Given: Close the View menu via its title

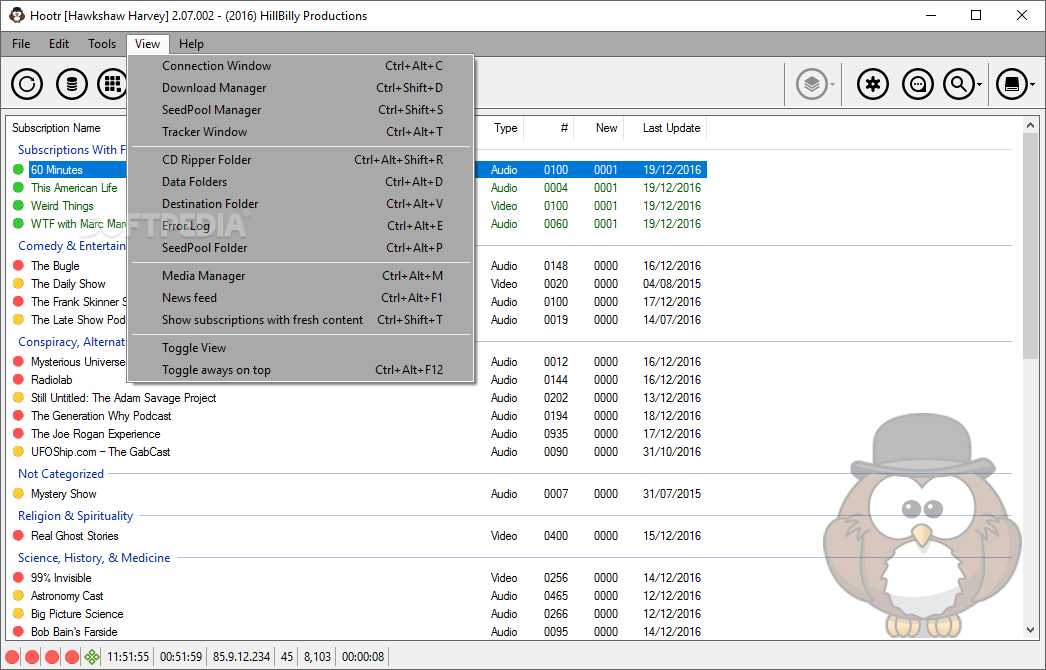Looking at the screenshot, I should [147, 44].
